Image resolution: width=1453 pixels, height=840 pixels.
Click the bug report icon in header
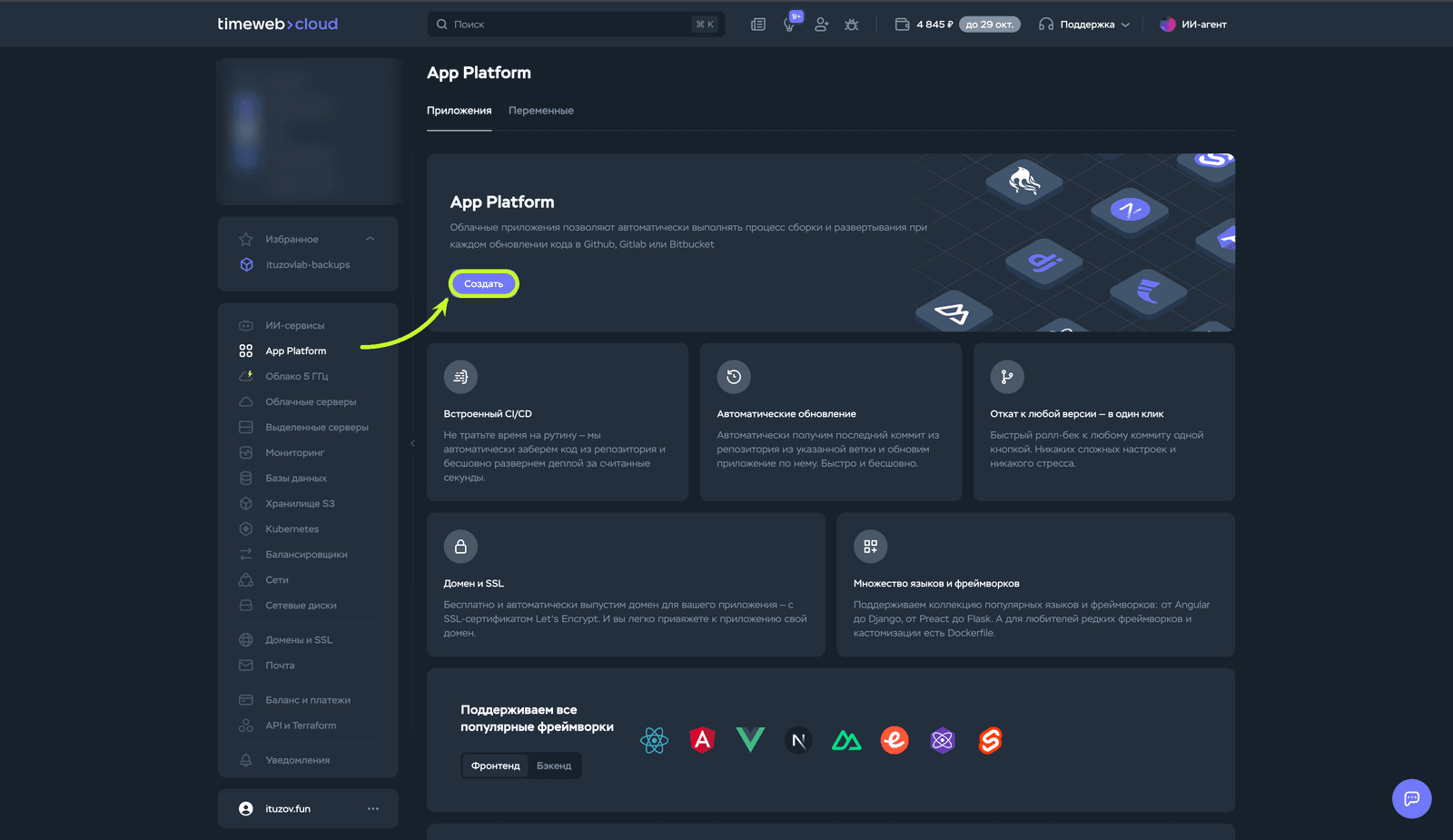click(x=851, y=25)
